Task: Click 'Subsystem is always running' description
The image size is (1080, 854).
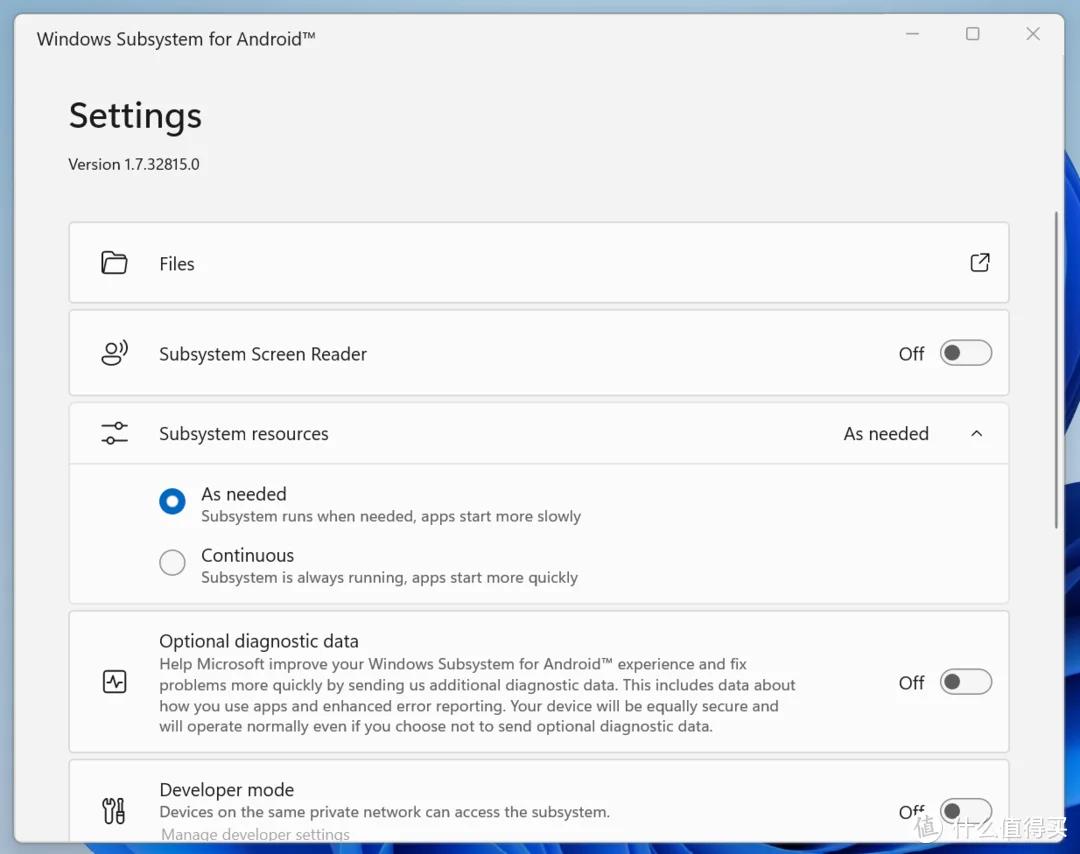Action: tap(390, 578)
